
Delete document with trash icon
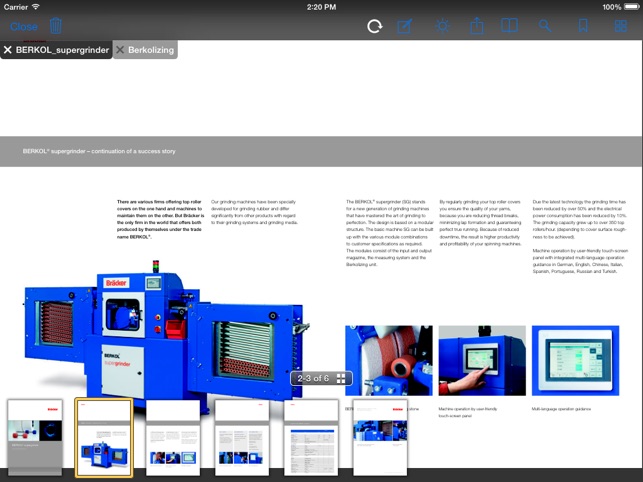(x=56, y=26)
